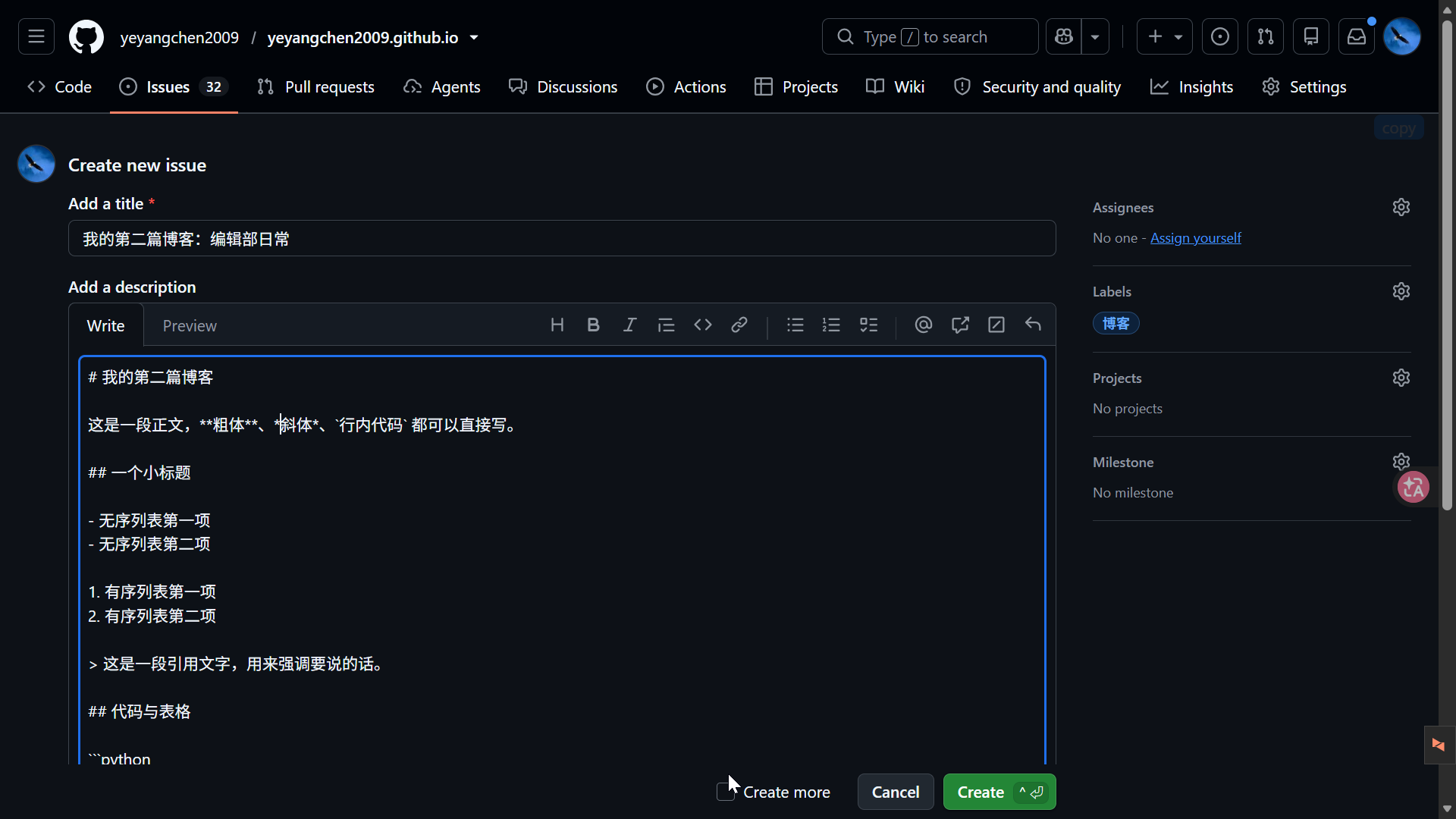Screen dimensions: 1456x819
Task: Open the Copilot chat icon
Action: coord(1063,36)
